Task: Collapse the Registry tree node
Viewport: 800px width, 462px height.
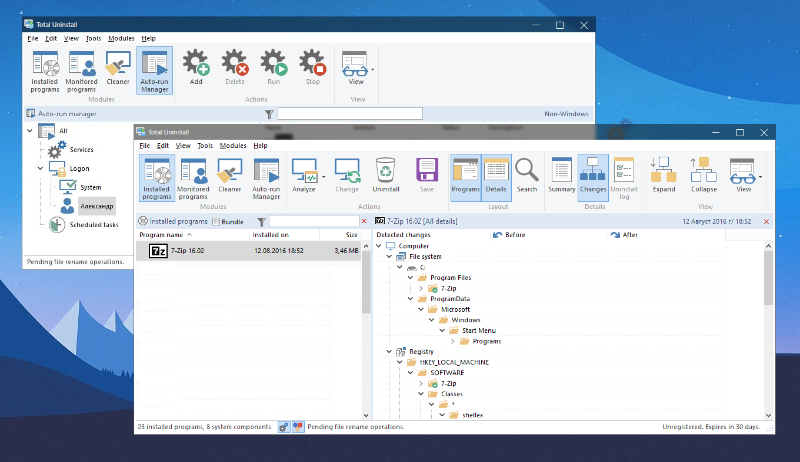Action: pos(389,352)
